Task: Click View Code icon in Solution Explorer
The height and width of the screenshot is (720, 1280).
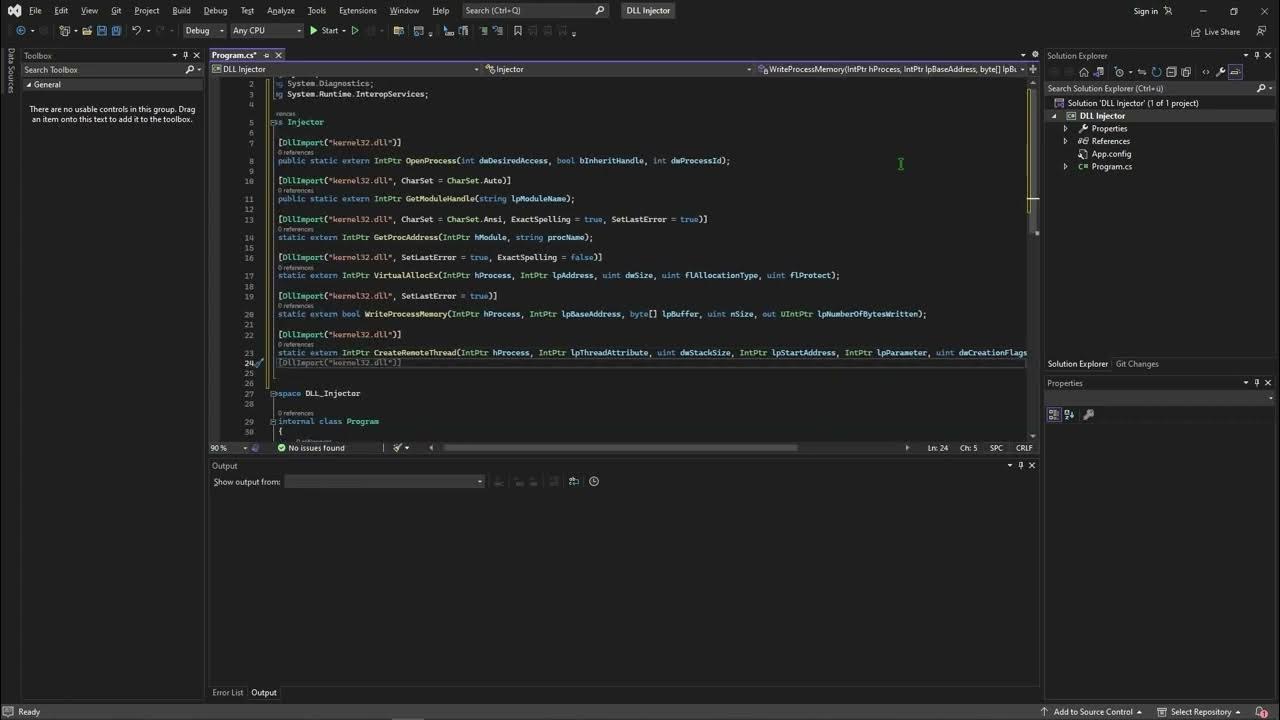Action: pos(1205,72)
